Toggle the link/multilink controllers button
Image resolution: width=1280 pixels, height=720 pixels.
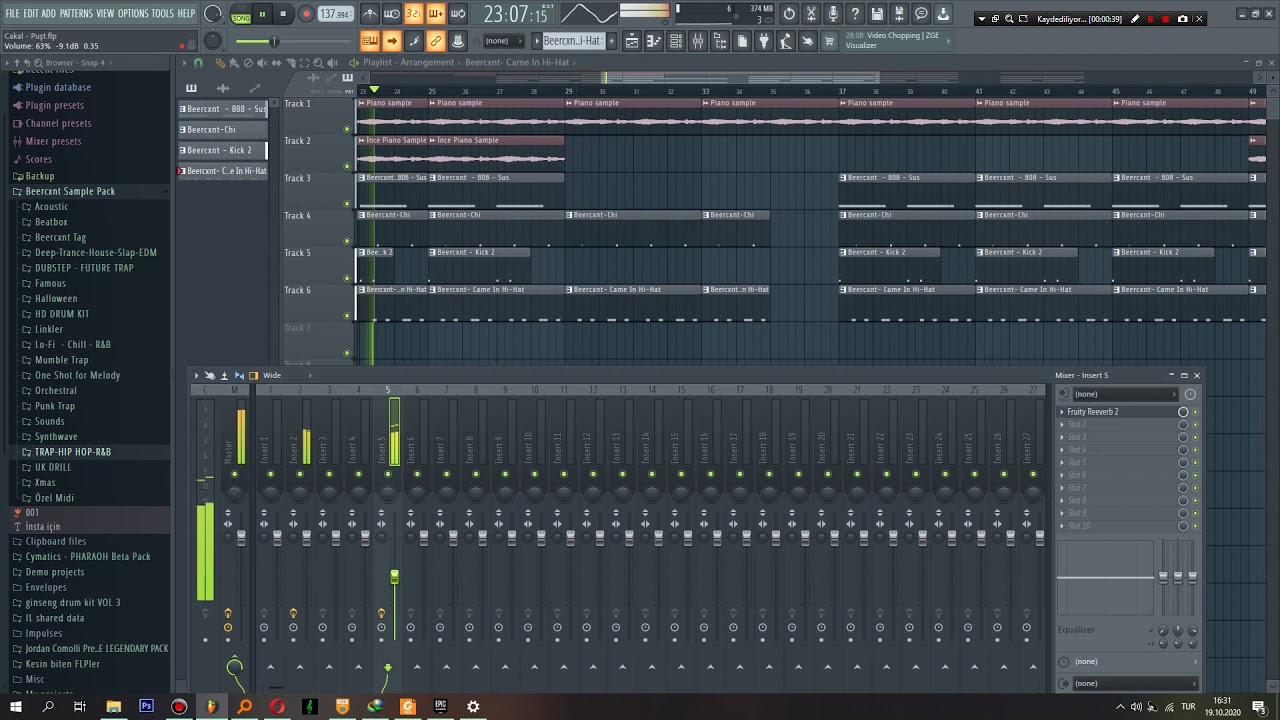coord(436,41)
